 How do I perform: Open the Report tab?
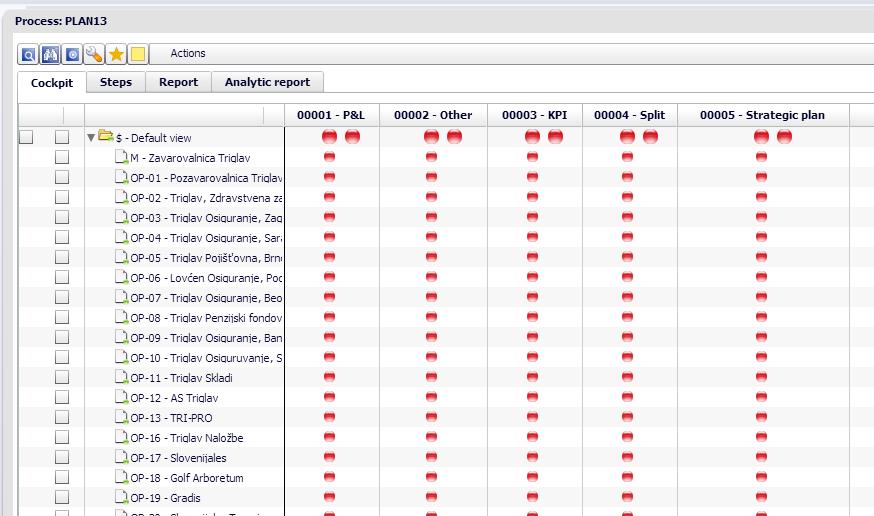tap(178, 82)
